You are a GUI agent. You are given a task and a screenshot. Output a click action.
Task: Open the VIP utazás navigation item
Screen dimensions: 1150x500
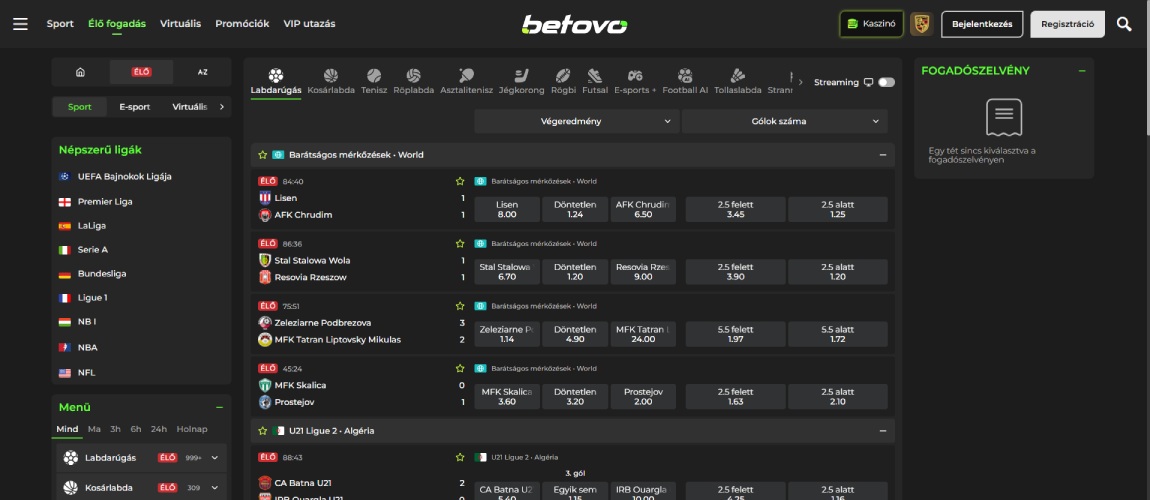point(310,23)
